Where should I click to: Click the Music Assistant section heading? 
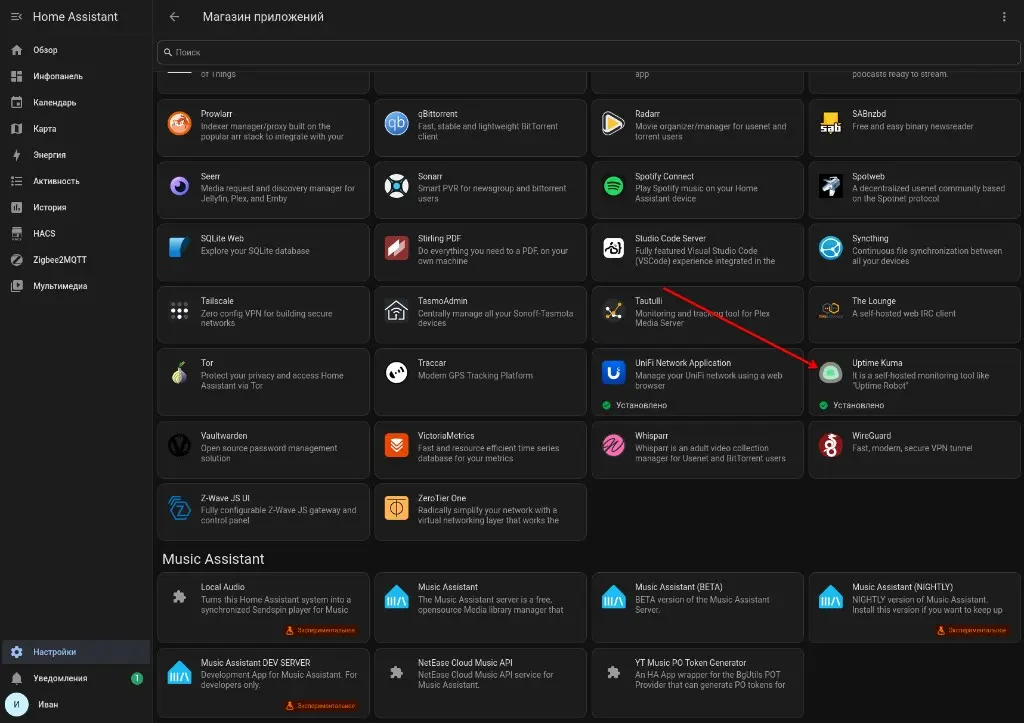[213, 559]
